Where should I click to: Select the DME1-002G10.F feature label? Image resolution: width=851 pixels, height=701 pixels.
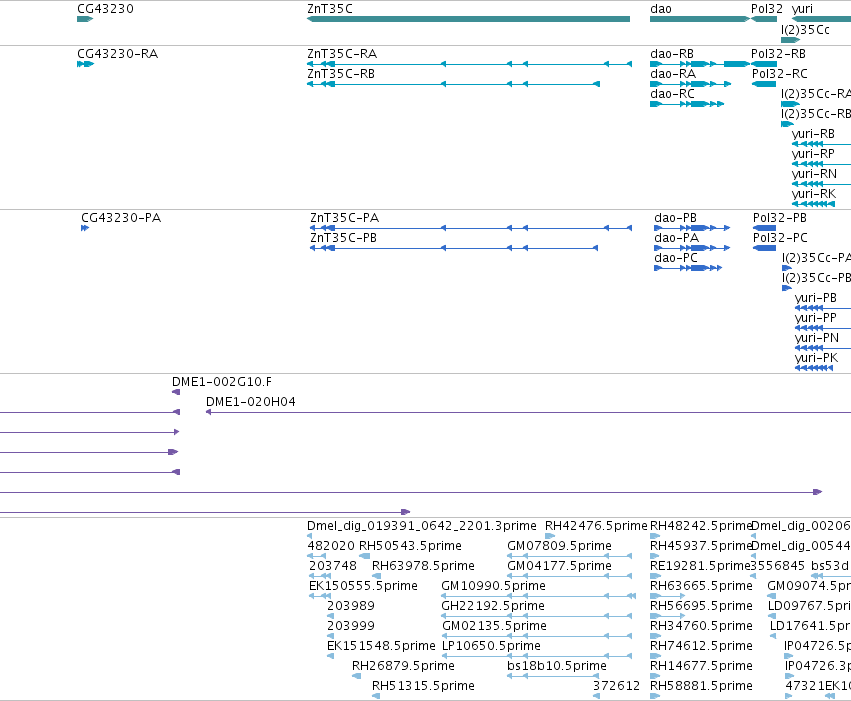click(222, 382)
